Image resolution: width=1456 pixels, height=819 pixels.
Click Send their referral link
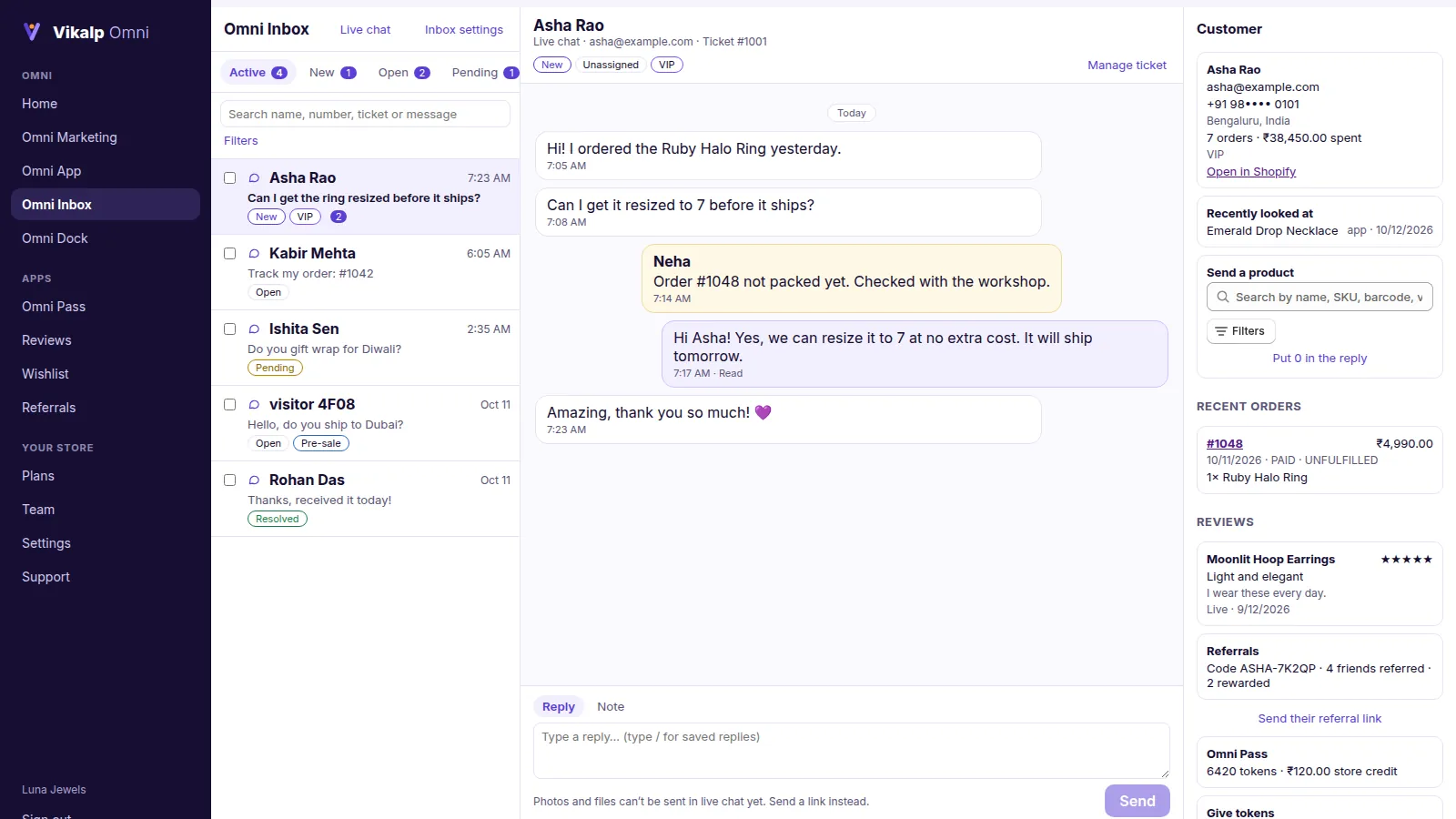(x=1319, y=719)
